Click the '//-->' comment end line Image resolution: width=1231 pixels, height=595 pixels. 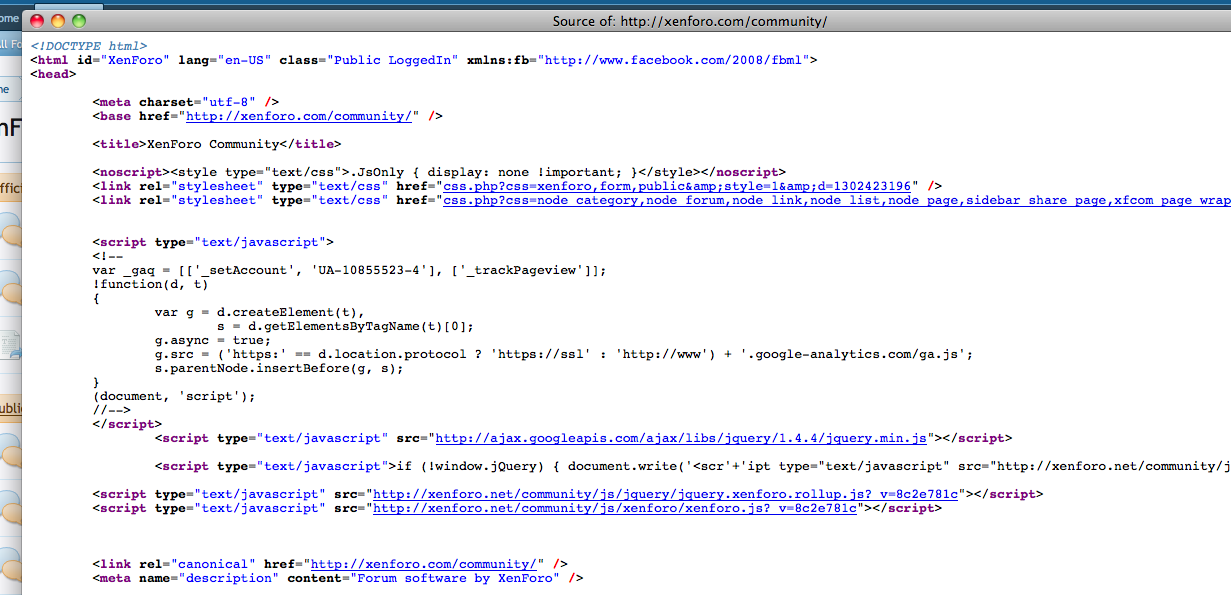point(111,410)
